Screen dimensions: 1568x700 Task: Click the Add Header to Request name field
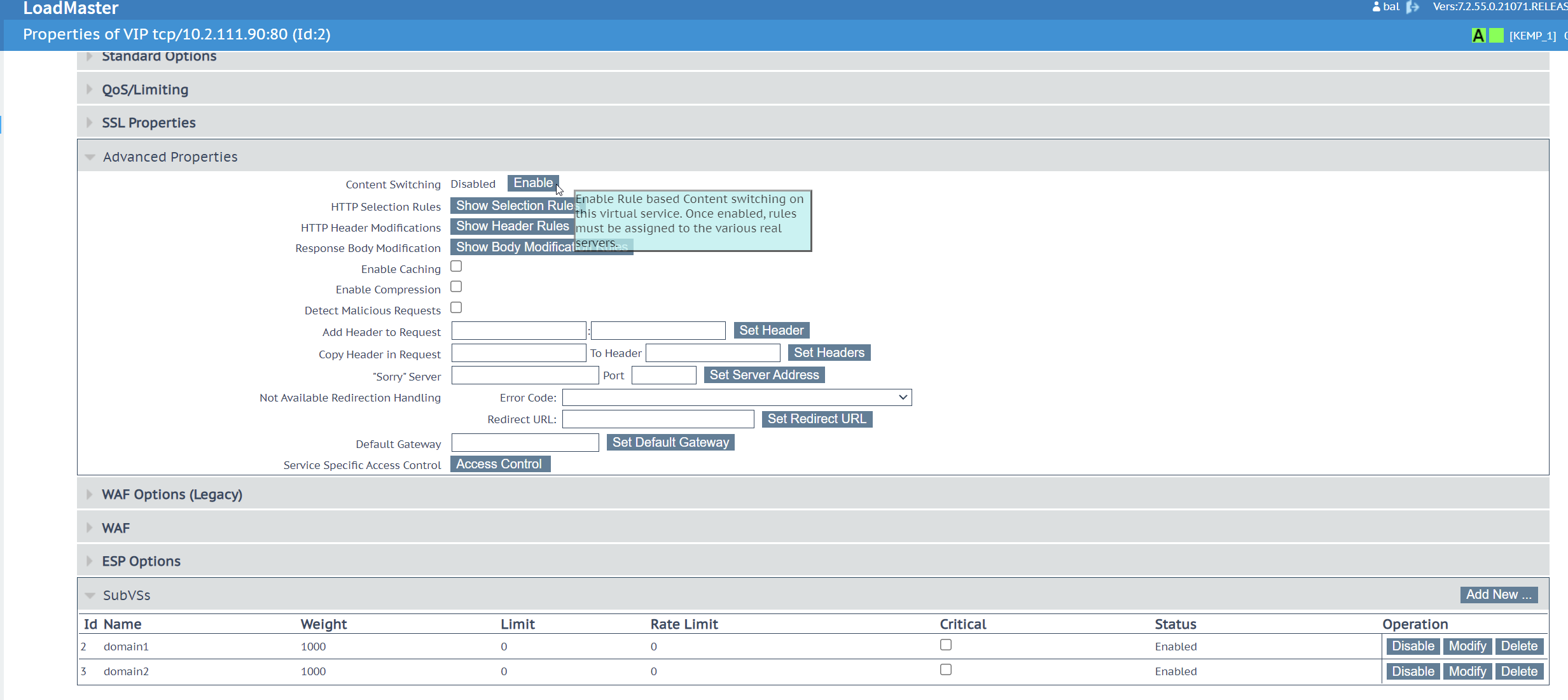tap(518, 330)
